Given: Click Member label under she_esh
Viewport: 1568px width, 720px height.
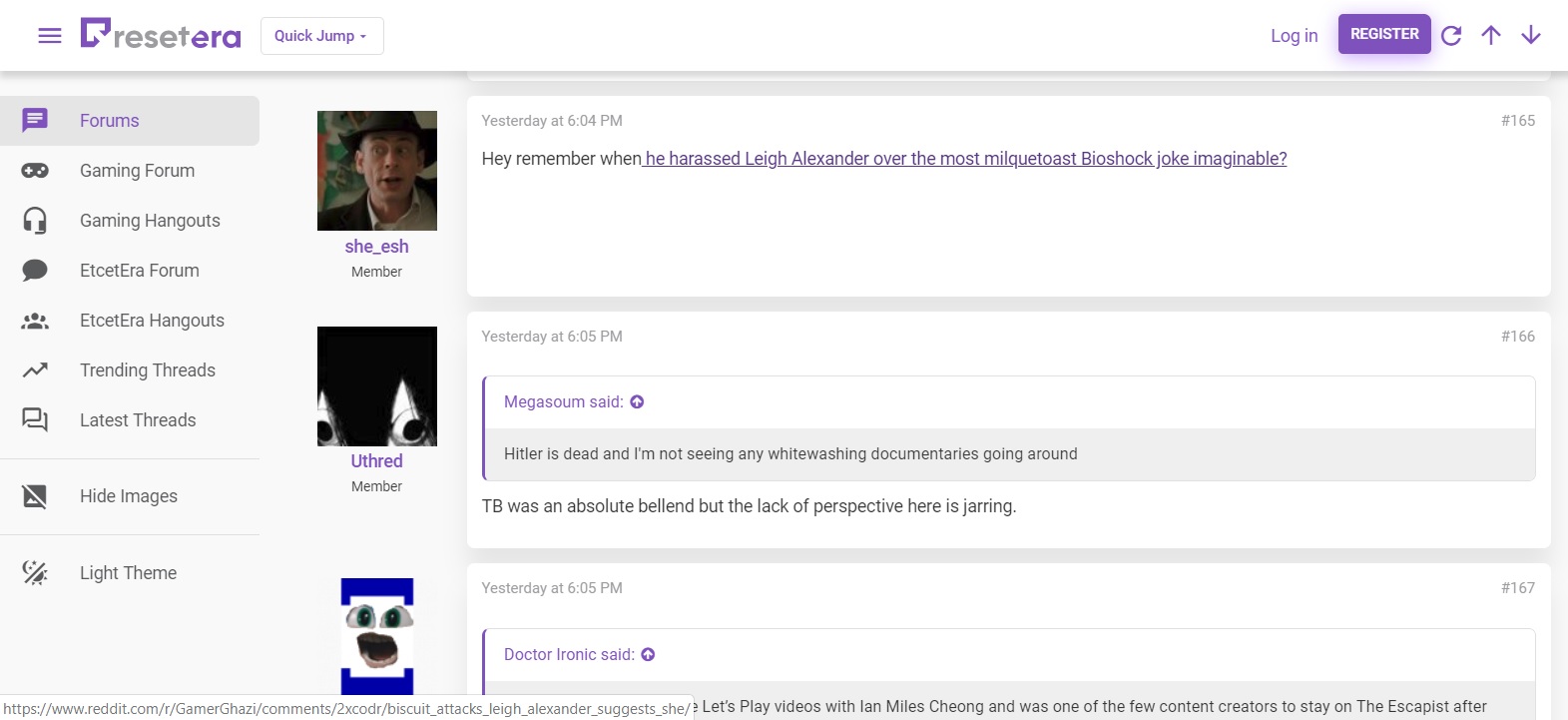Looking at the screenshot, I should pos(376,272).
